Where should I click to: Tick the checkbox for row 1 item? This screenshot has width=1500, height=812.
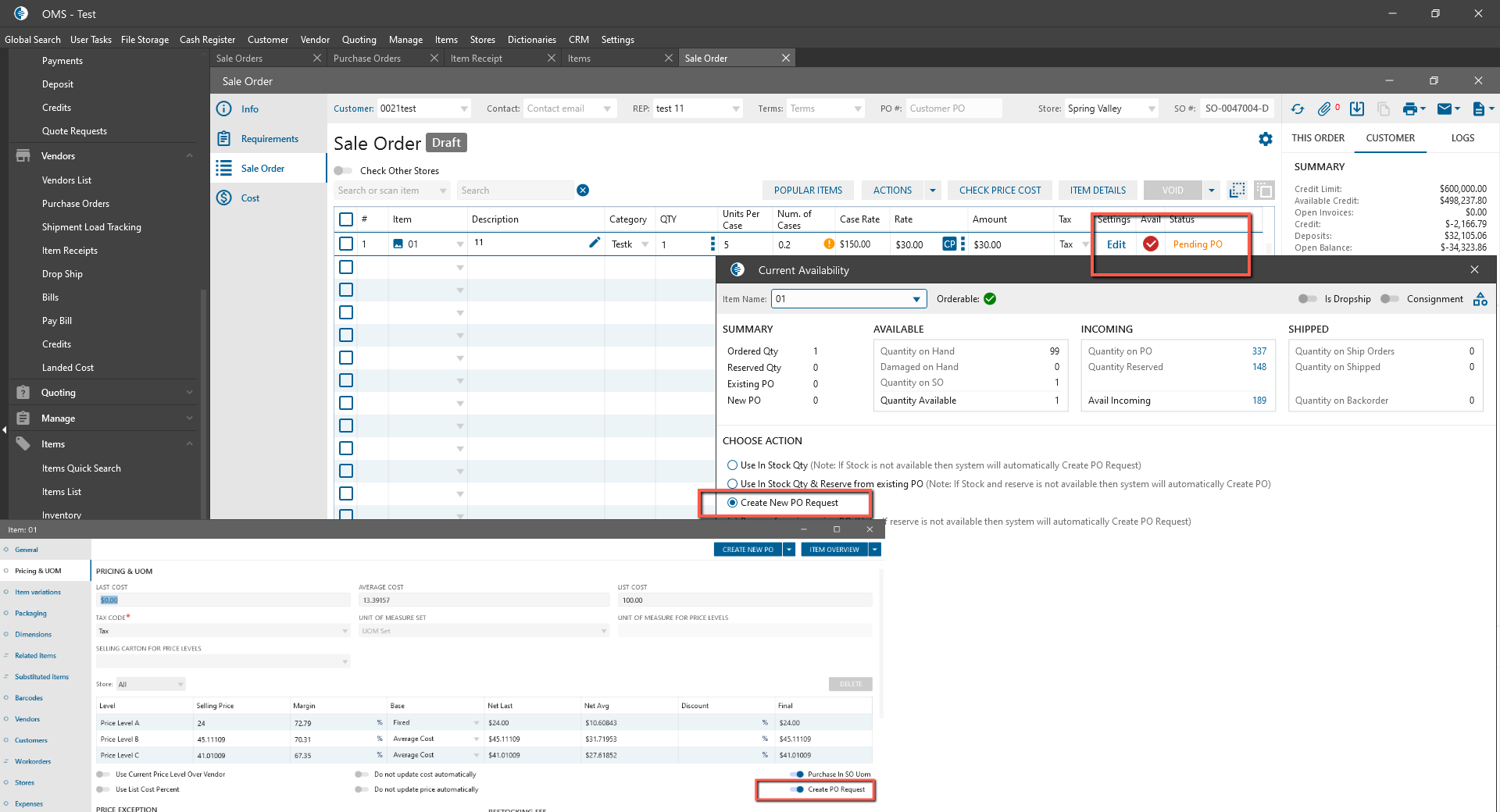click(x=346, y=244)
